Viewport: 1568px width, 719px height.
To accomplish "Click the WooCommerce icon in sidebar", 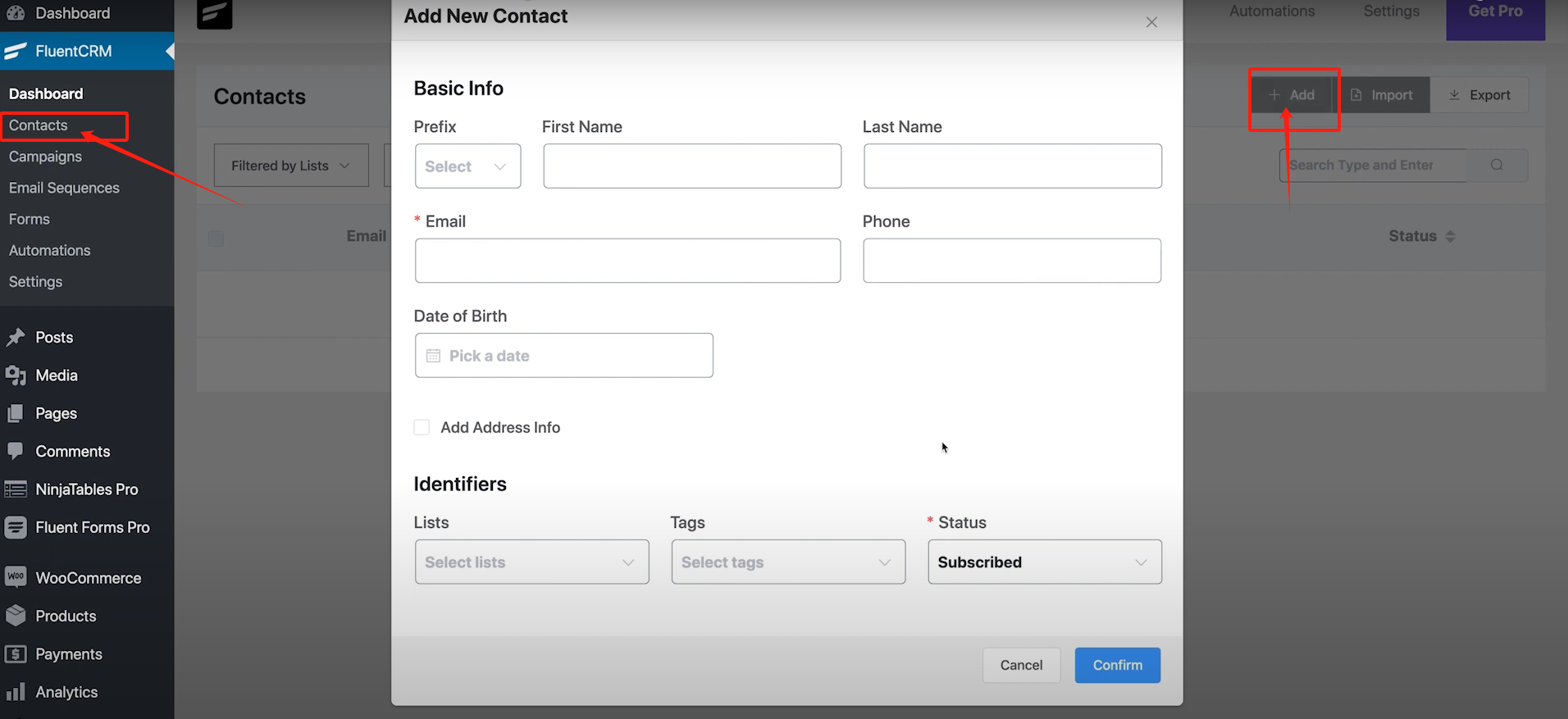I will click(x=16, y=577).
